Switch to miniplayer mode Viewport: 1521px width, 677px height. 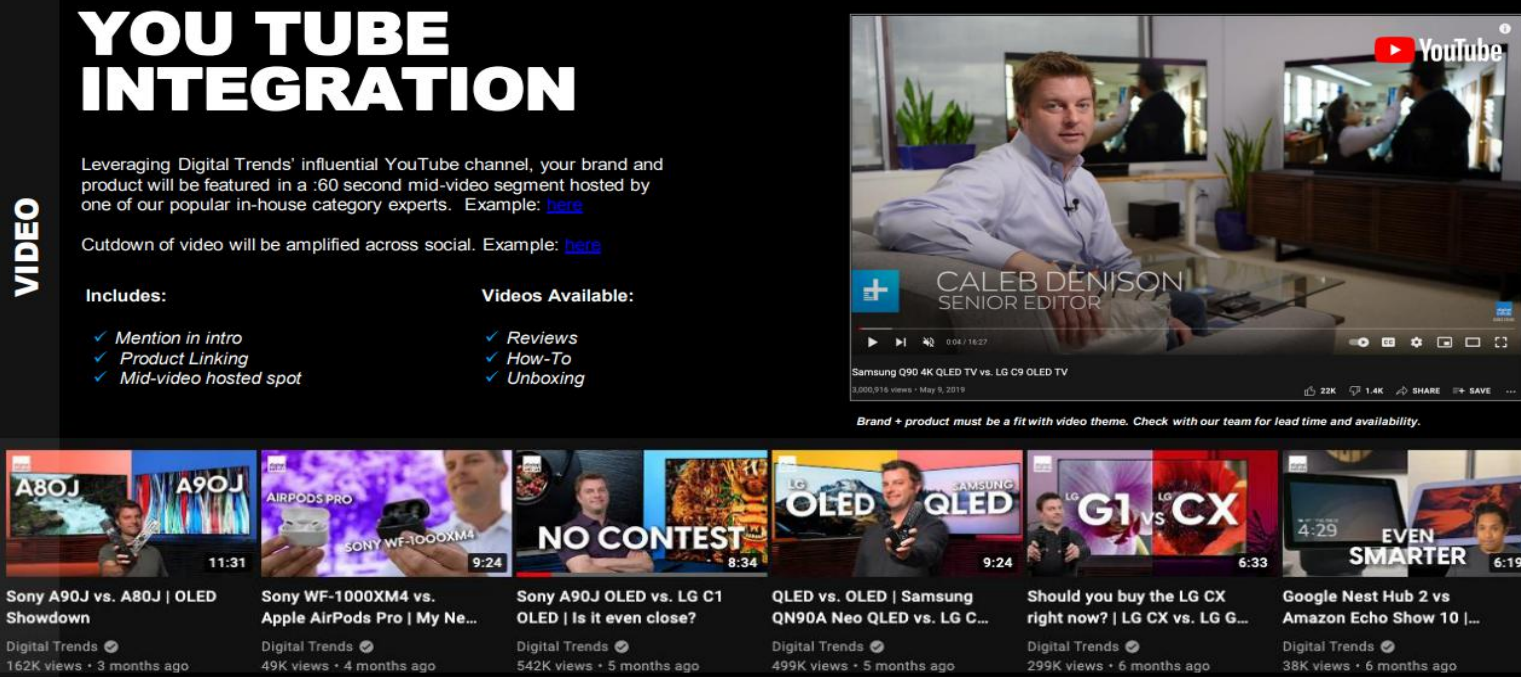click(x=1444, y=342)
